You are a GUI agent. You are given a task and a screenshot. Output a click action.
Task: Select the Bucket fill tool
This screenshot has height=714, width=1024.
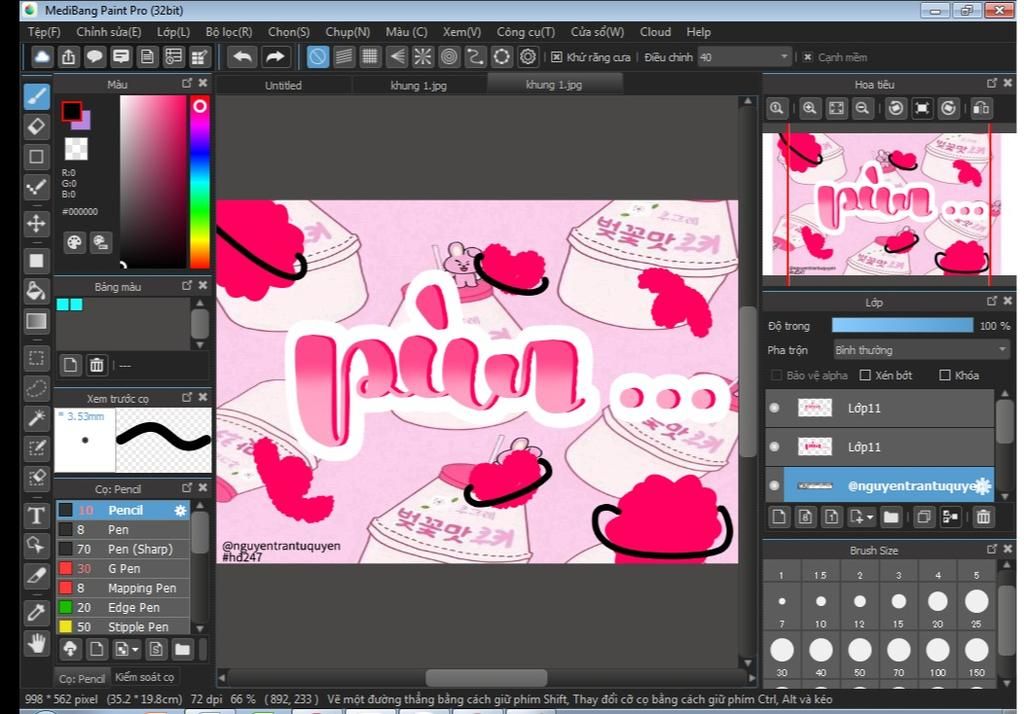coord(37,291)
